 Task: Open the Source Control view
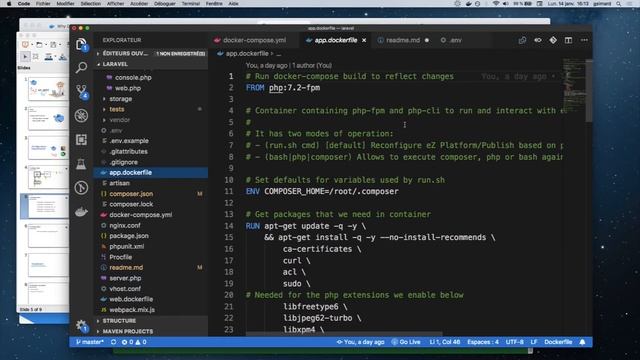click(81, 91)
